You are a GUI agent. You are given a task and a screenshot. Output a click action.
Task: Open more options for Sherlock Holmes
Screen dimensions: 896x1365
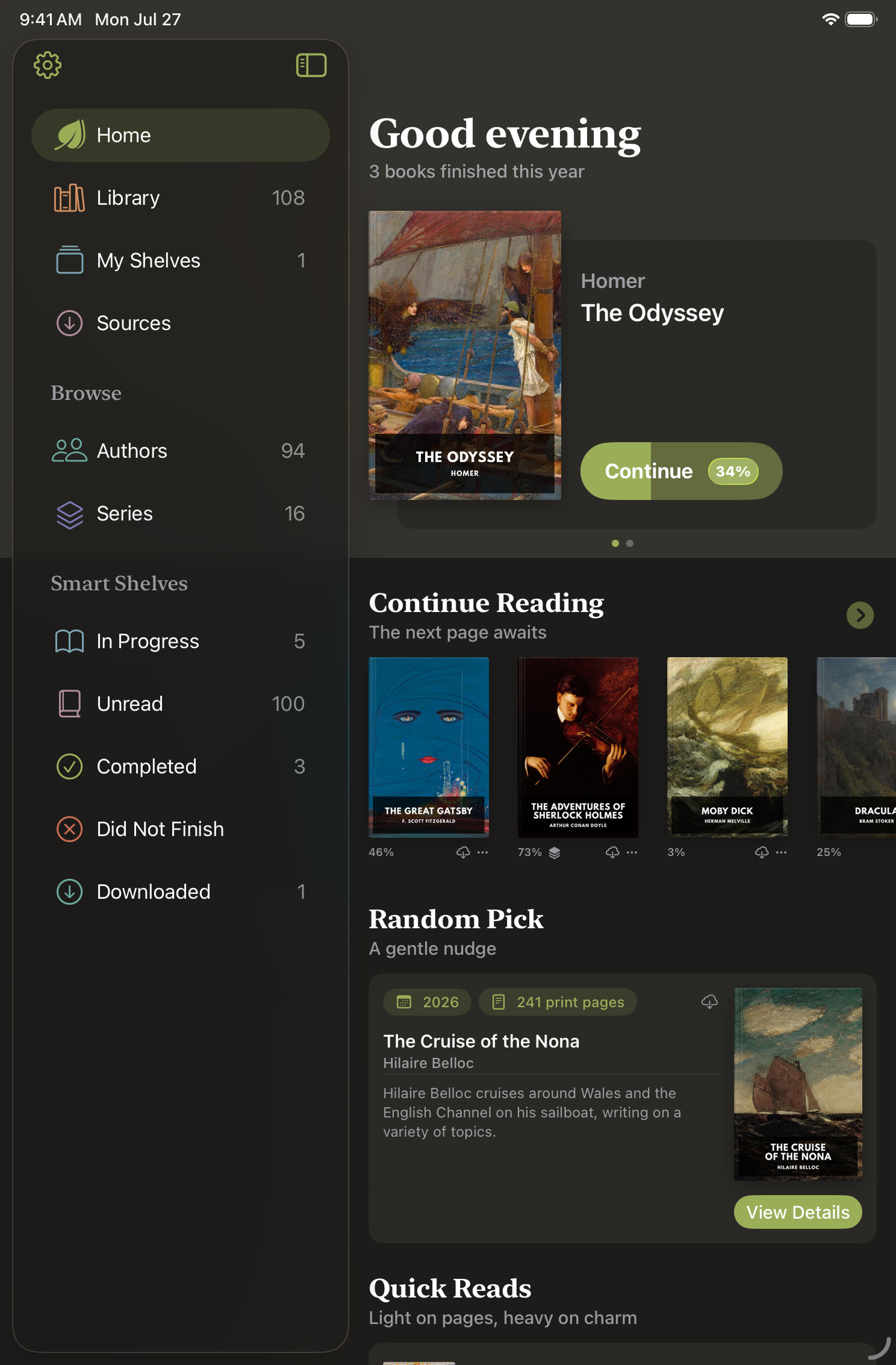tap(632, 852)
